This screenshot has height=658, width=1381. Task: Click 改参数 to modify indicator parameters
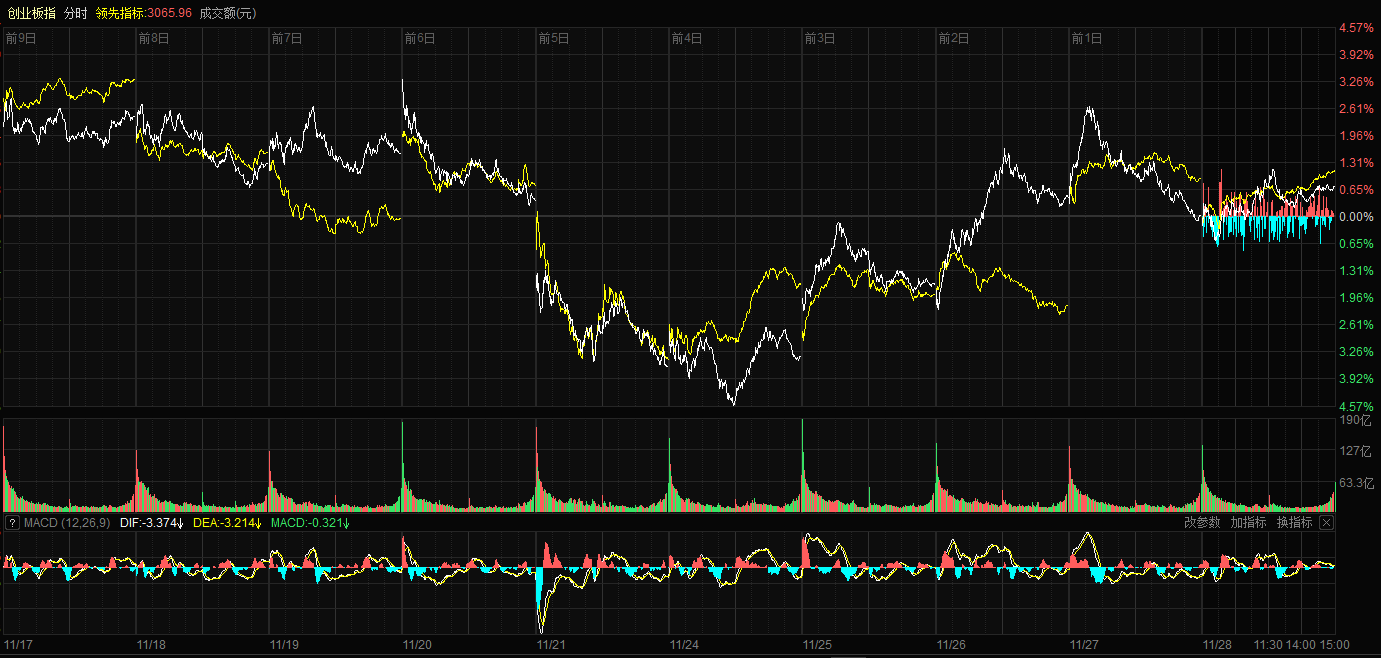pyautogui.click(x=1202, y=523)
